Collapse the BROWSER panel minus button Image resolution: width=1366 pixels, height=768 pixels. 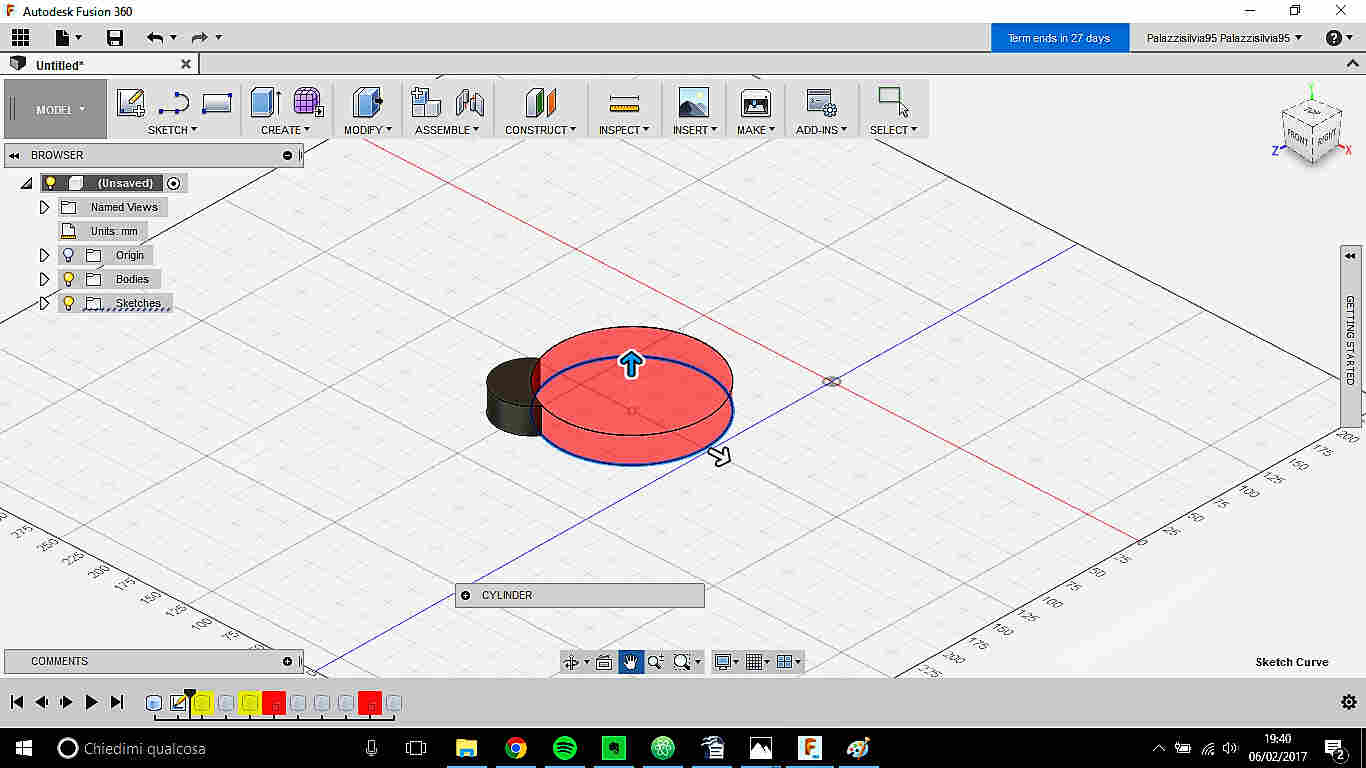[288, 155]
